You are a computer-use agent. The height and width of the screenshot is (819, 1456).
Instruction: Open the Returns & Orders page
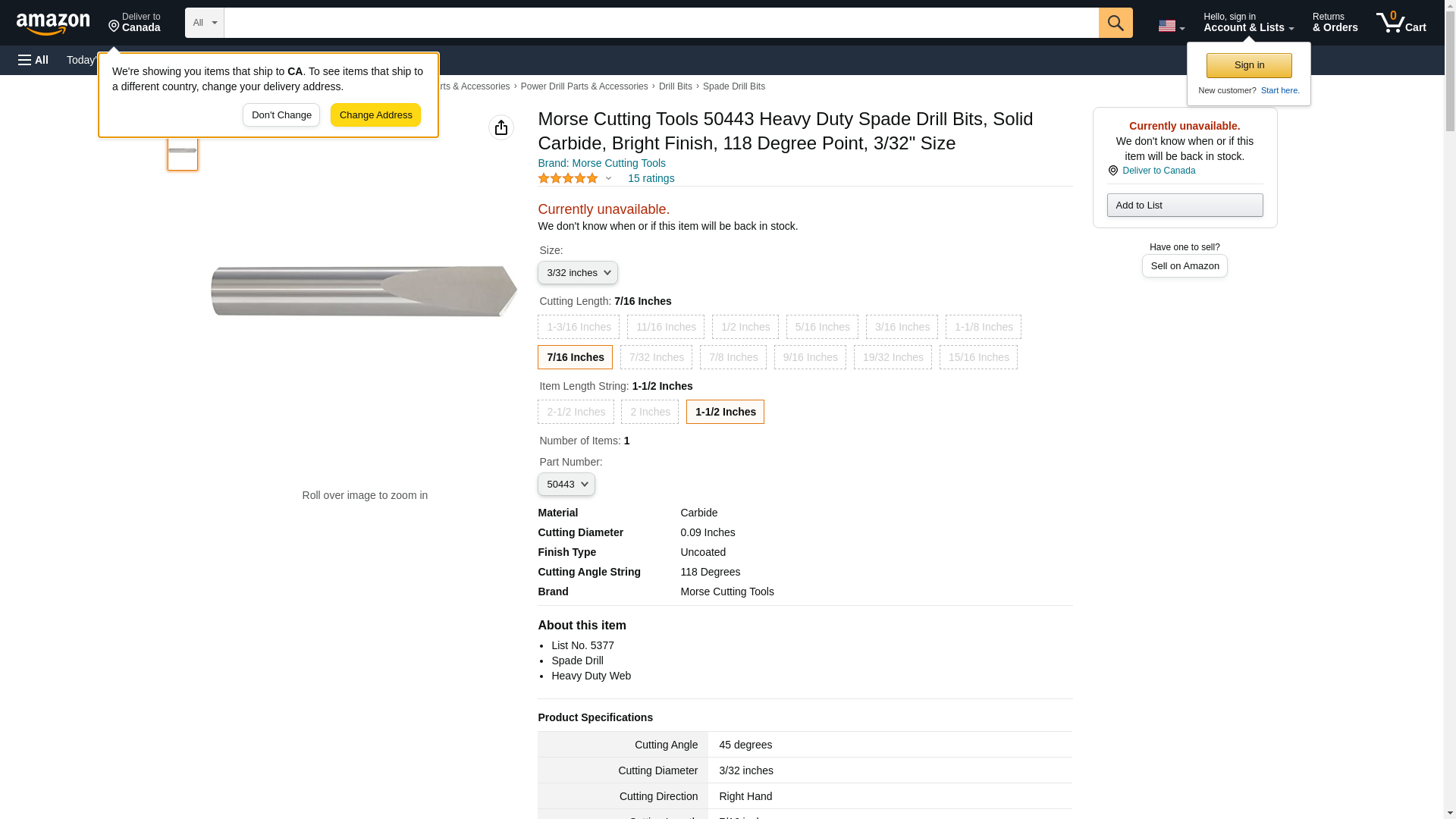click(x=1335, y=23)
